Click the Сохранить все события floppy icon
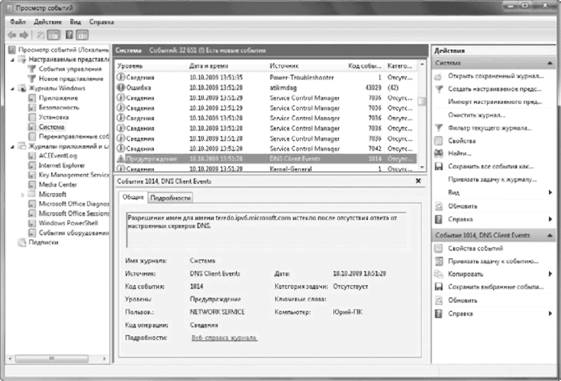 click(439, 166)
